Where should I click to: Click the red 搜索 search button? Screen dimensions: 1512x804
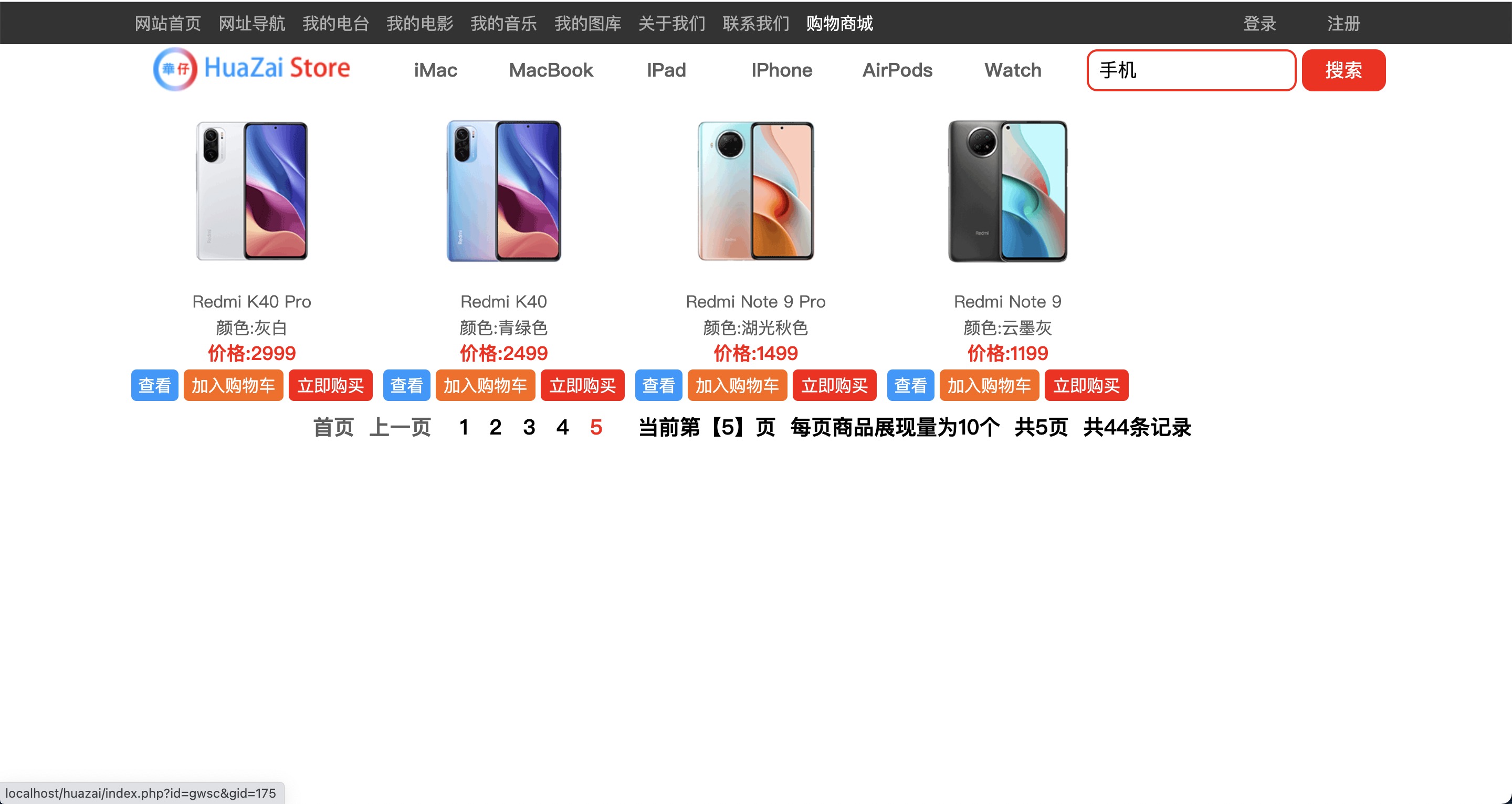pyautogui.click(x=1343, y=70)
